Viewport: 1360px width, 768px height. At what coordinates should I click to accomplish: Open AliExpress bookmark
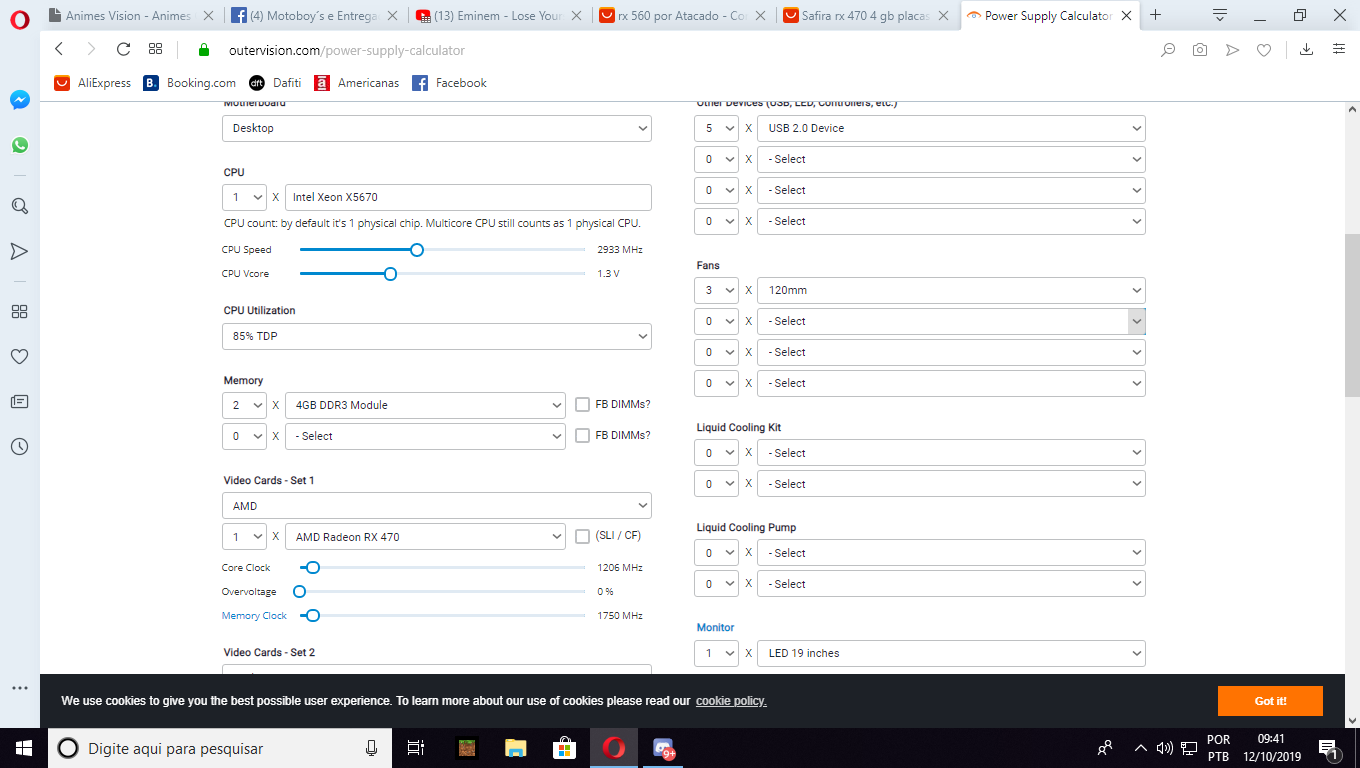tap(93, 83)
